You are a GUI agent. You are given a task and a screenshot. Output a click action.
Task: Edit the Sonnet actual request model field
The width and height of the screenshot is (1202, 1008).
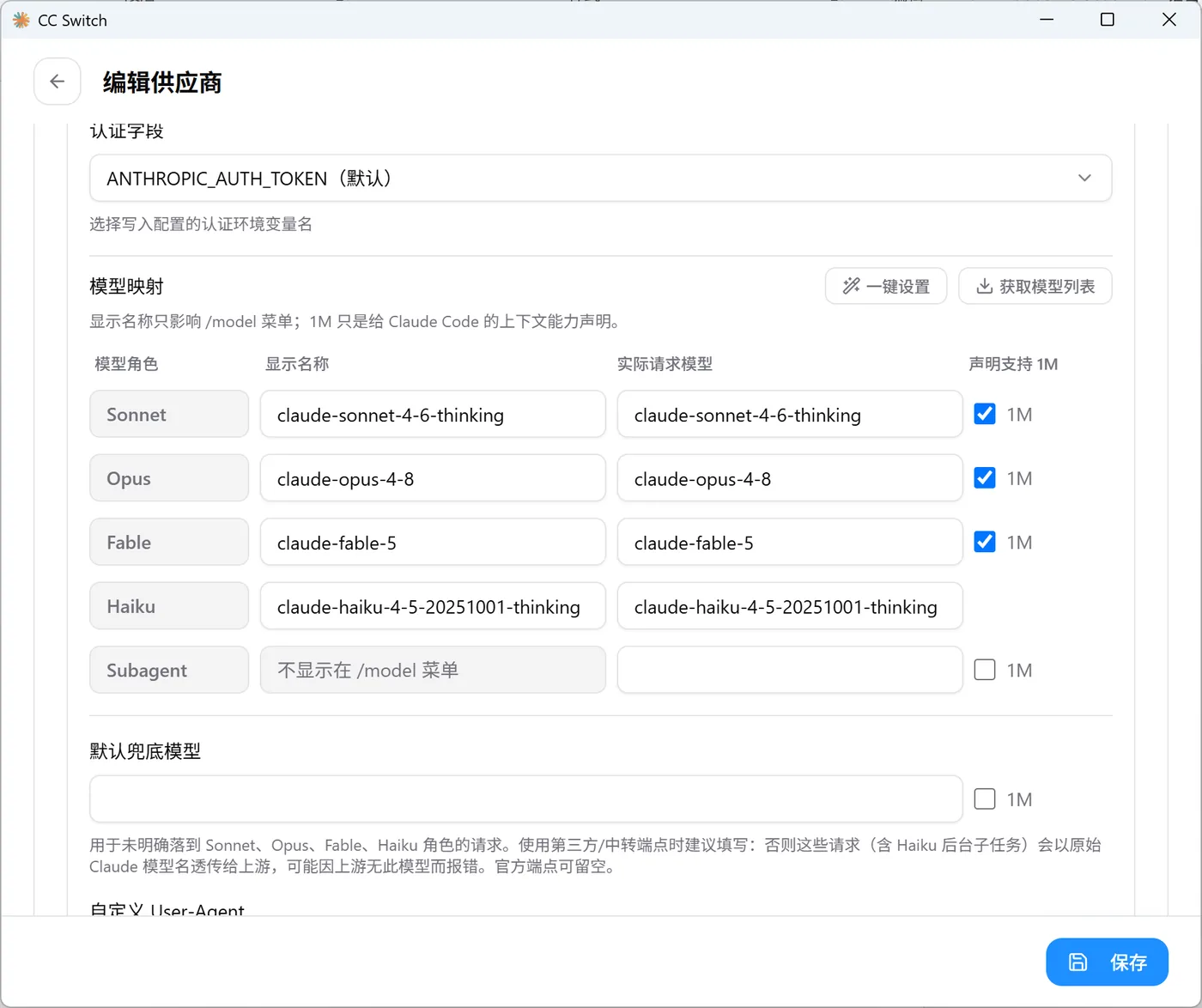point(790,415)
